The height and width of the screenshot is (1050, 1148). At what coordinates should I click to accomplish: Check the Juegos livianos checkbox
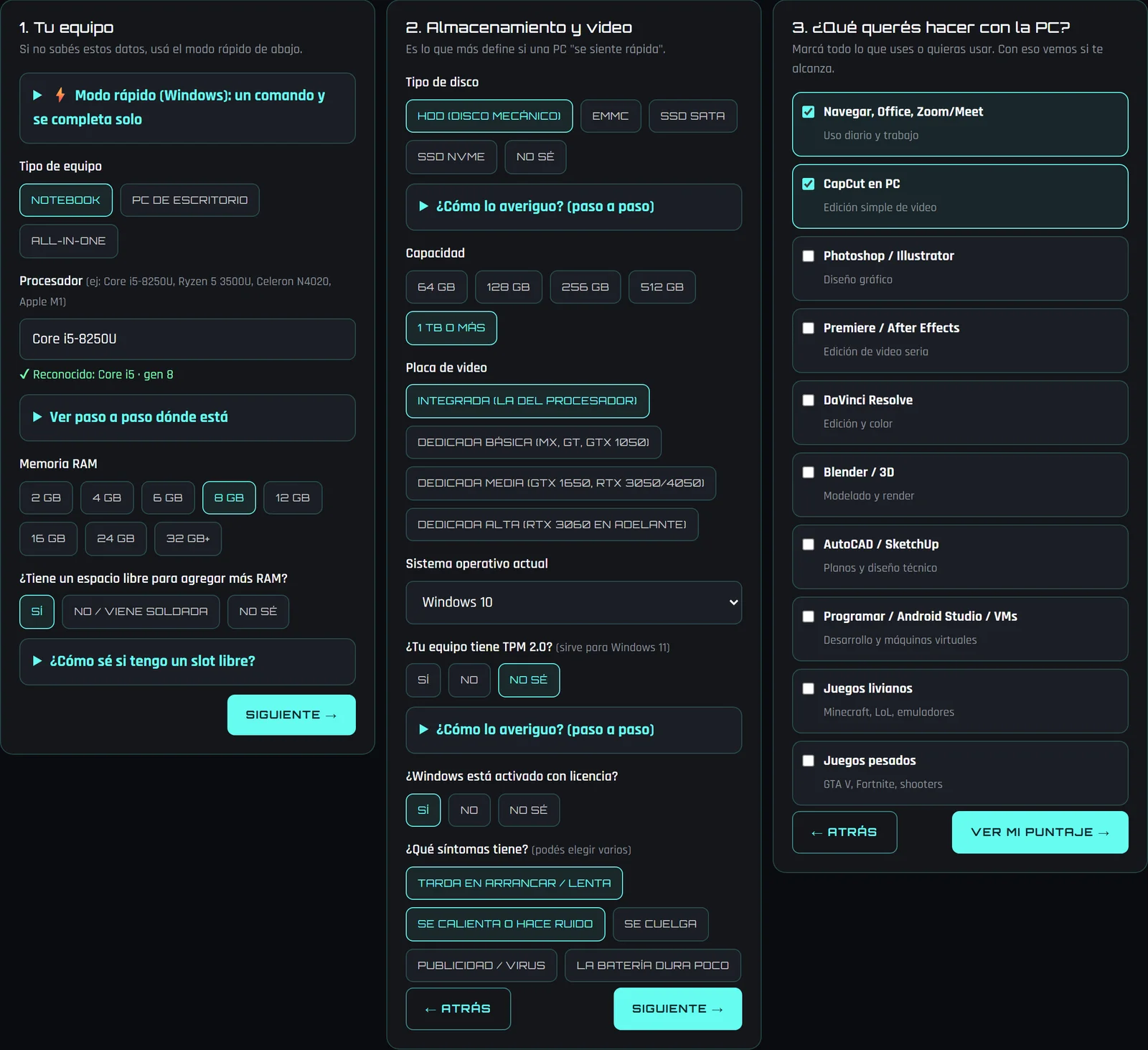(x=808, y=689)
